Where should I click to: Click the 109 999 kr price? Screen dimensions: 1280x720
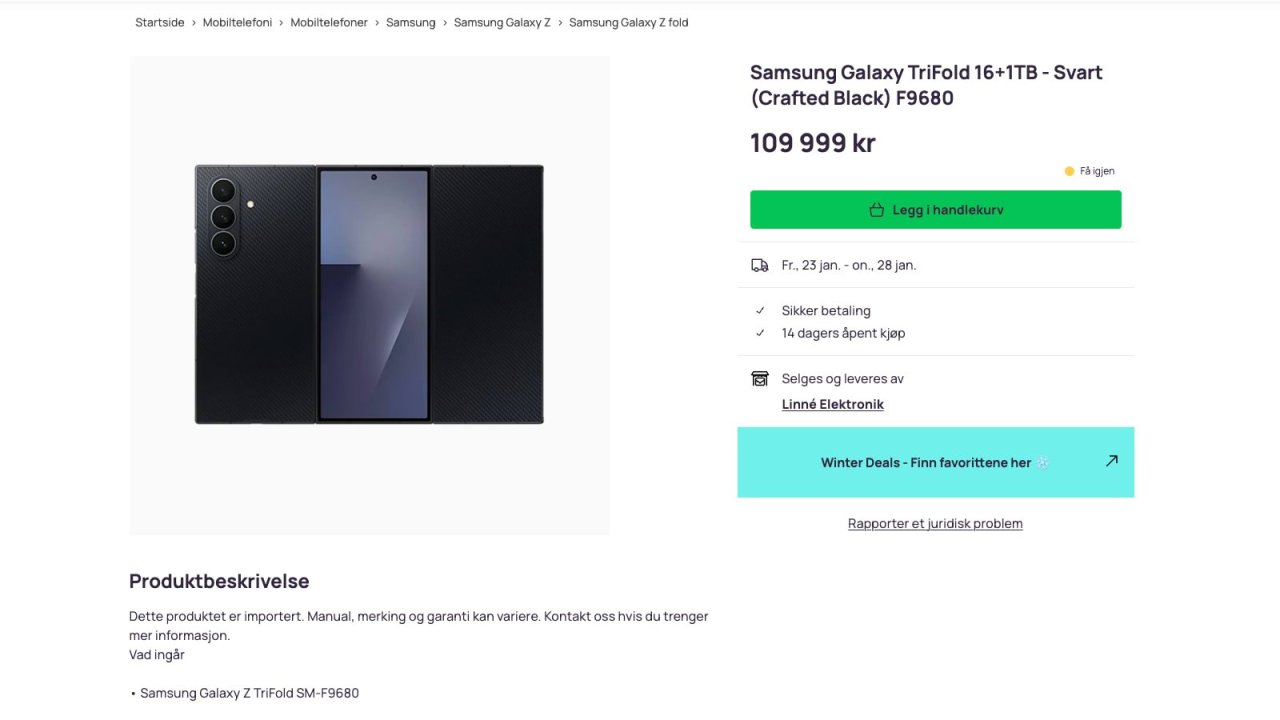pyautogui.click(x=812, y=143)
